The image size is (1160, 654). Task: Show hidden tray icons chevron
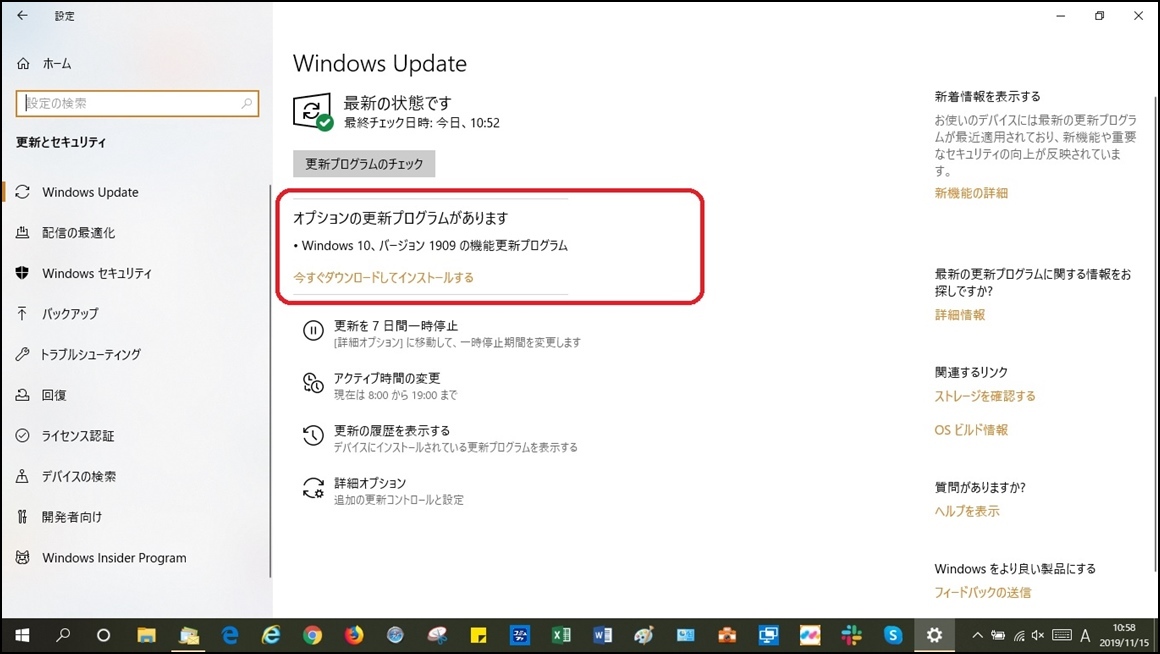(977, 636)
